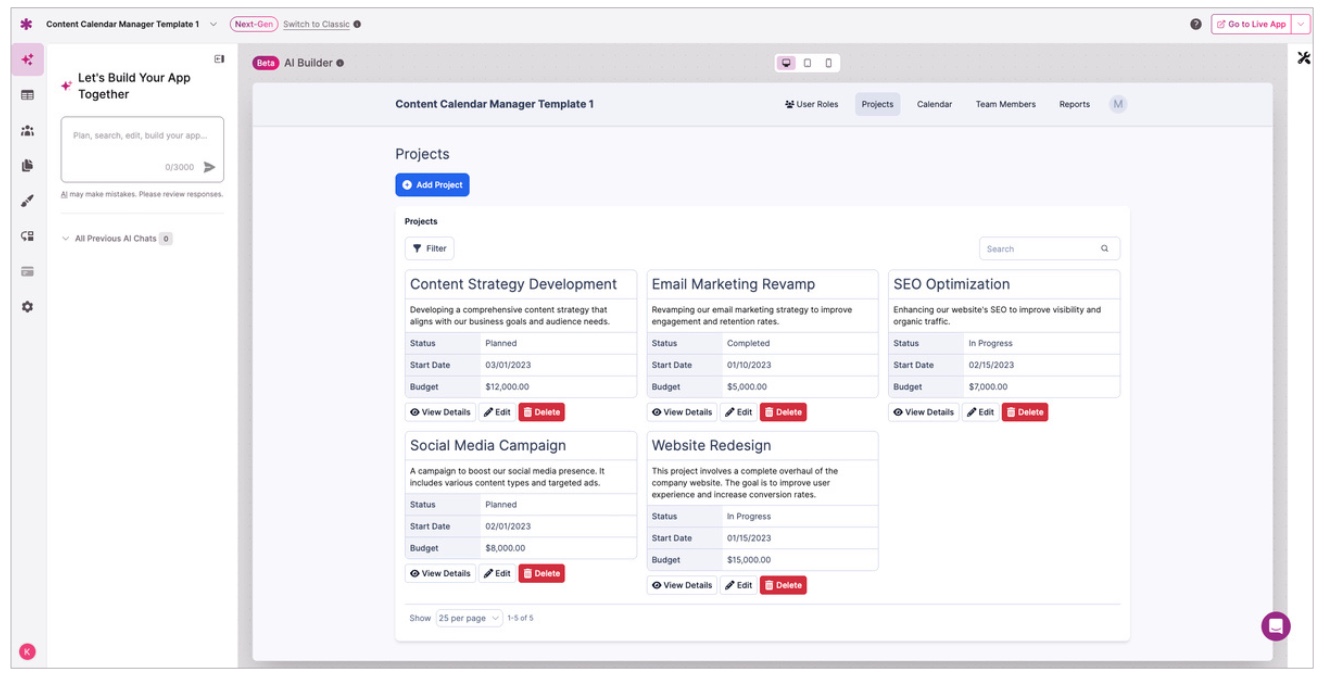This screenshot has height=676, width=1324.
Task: Delete the SEO Optimization project
Action: [x=1025, y=412]
